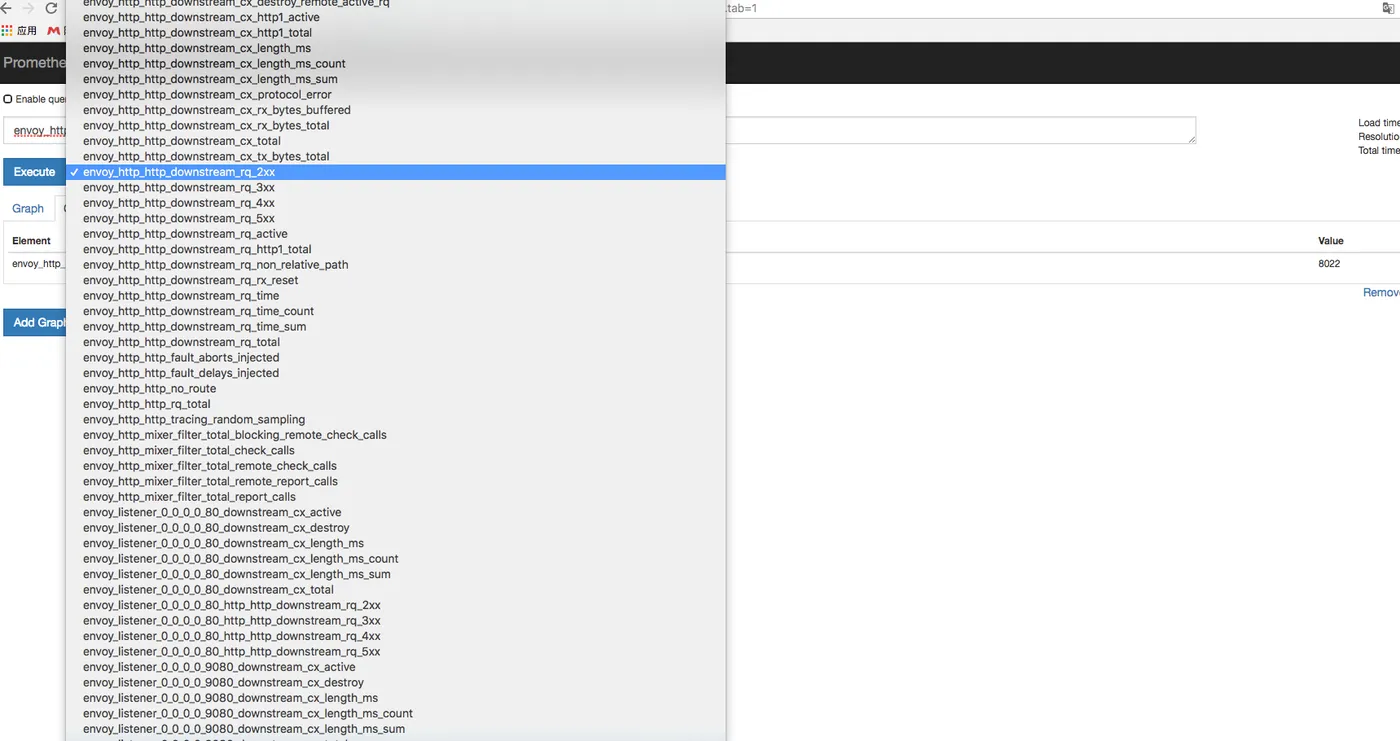Screen dimensions: 1400x741
Task: Choose envoy_listener_0_0_0_0_9080_downstream_cx_active
Action: pyautogui.click(x=396, y=668)
